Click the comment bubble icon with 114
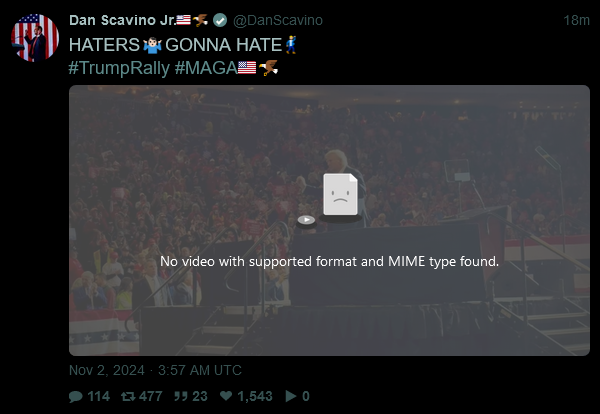This screenshot has height=414, width=600. pos(76,396)
